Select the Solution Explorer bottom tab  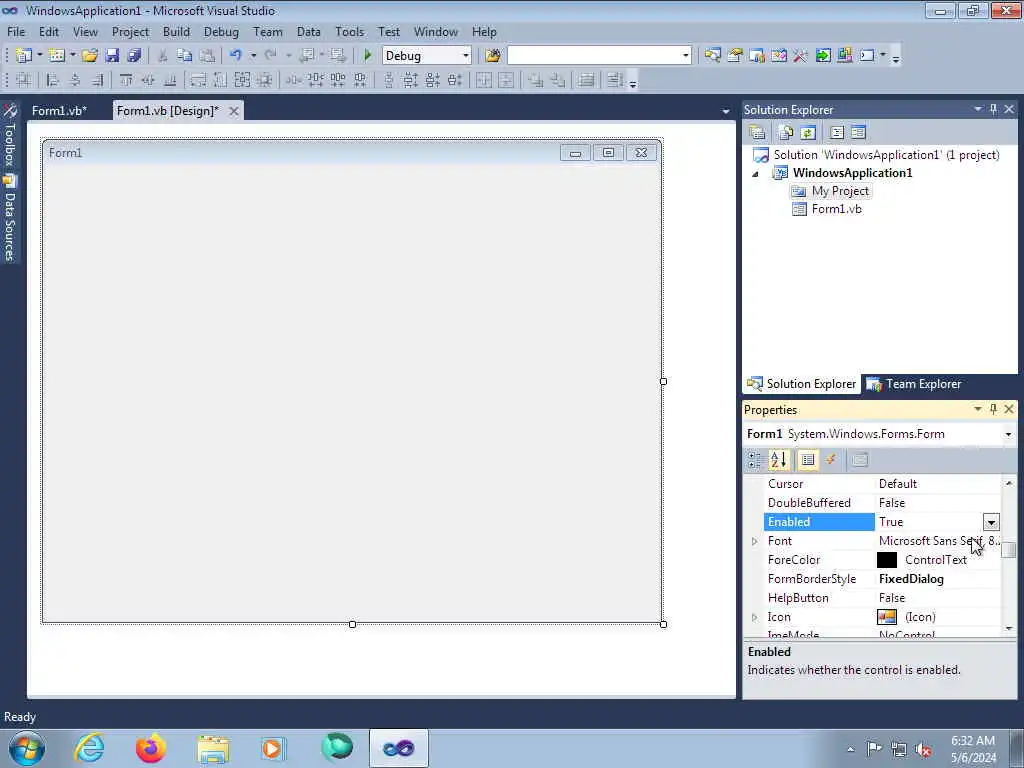[801, 384]
